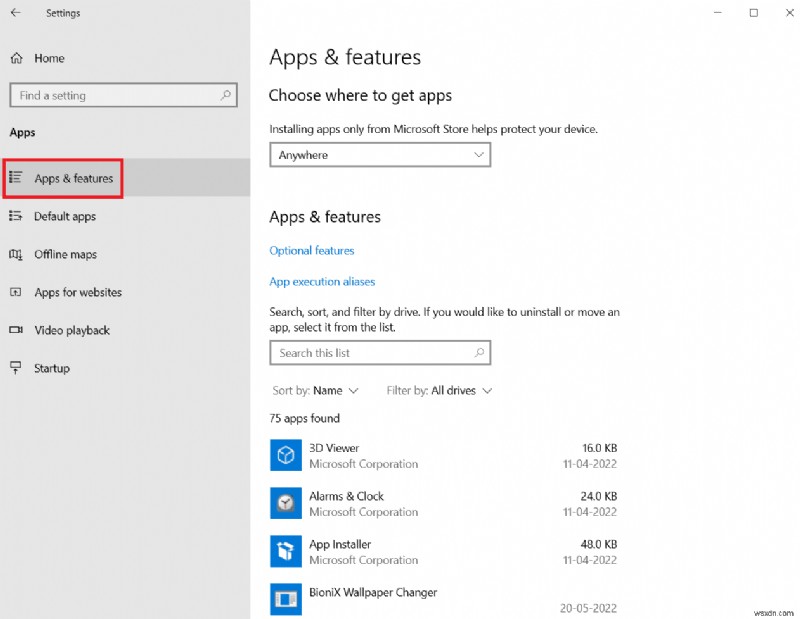
Task: Focus the Search this list field
Action: (x=380, y=353)
